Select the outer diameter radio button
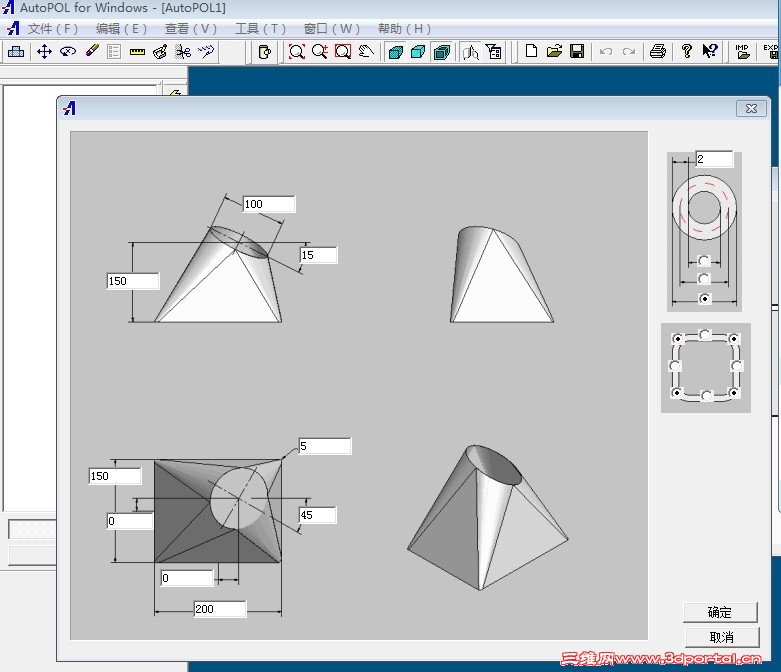781x672 pixels. pyautogui.click(x=705, y=299)
